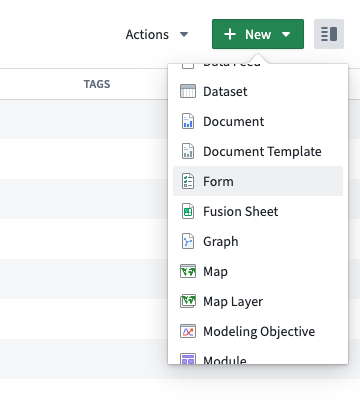Select Module at the menu bottom
Screen dimensions: 360x405
(258, 355)
